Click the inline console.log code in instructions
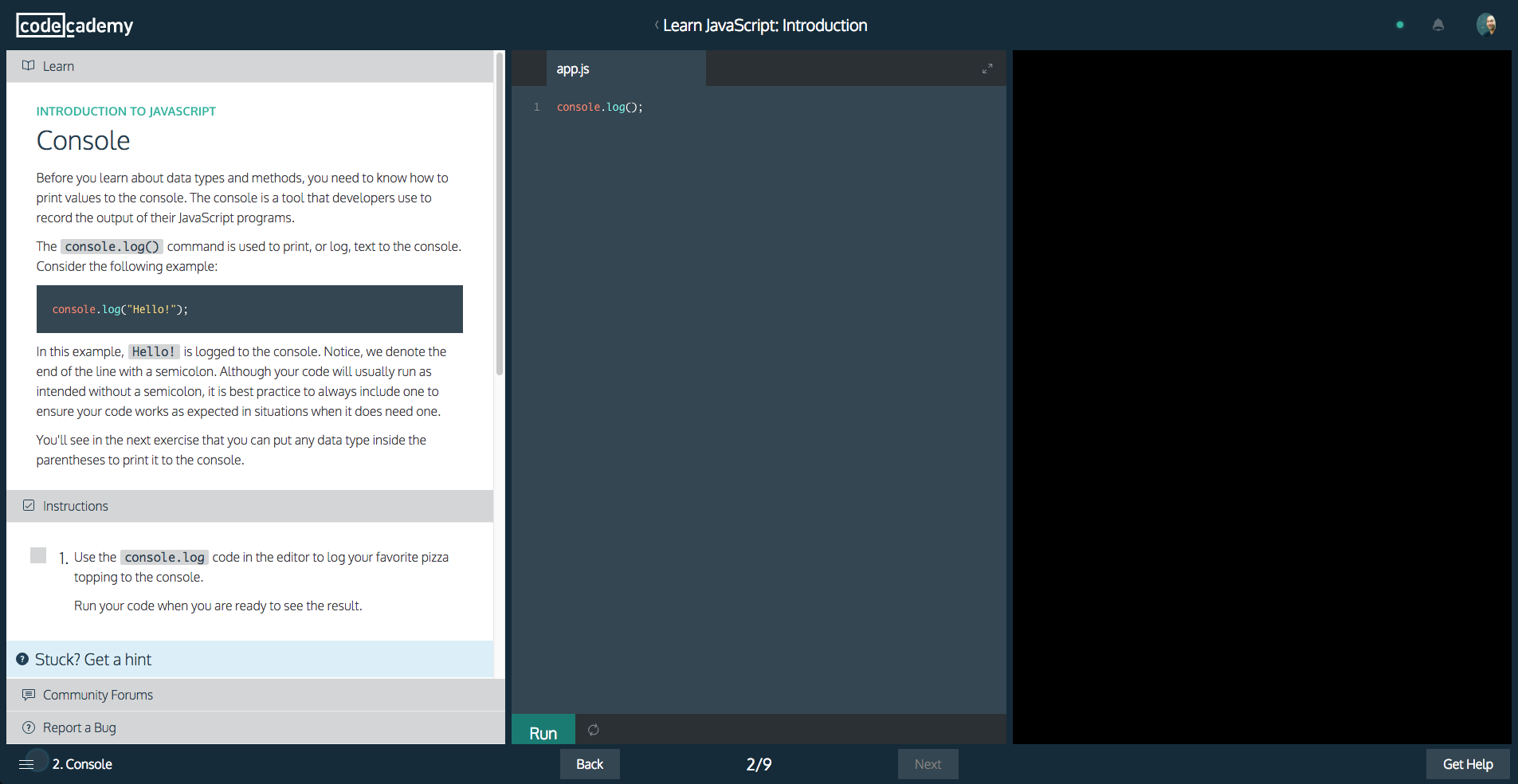The image size is (1518, 784). [164, 557]
